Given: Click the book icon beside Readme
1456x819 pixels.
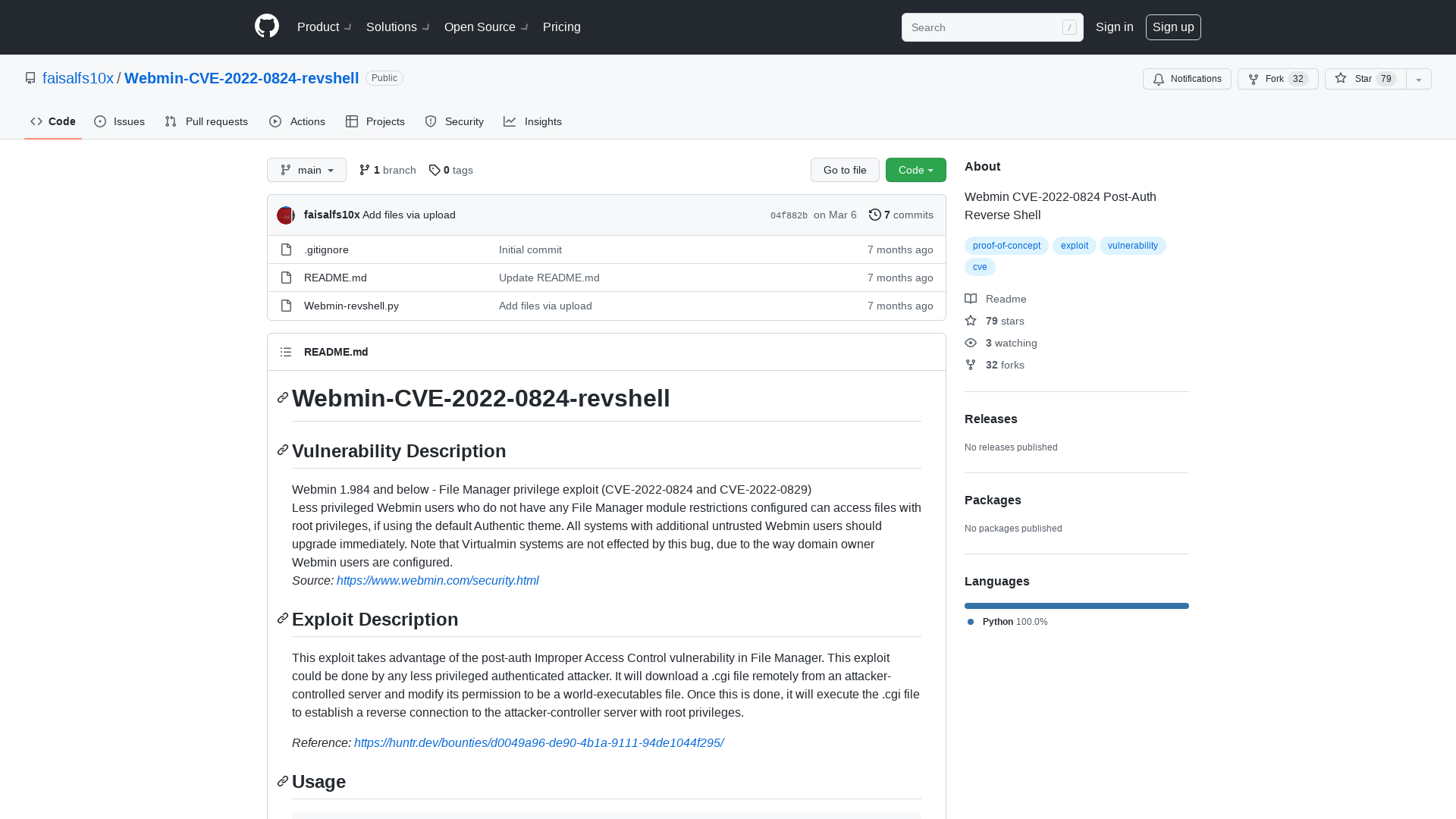Looking at the screenshot, I should click(x=971, y=299).
